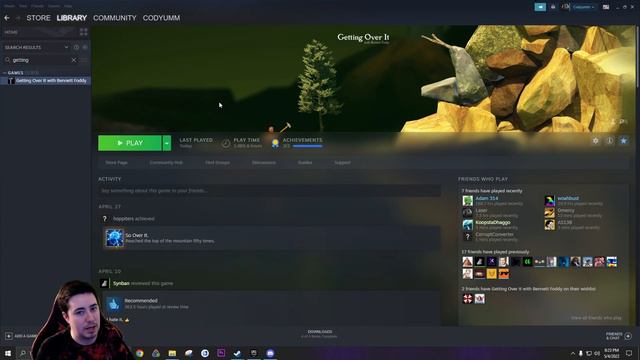This screenshot has width=640, height=360.
Task: Open friend woahbust's avatar
Action: tap(549, 200)
